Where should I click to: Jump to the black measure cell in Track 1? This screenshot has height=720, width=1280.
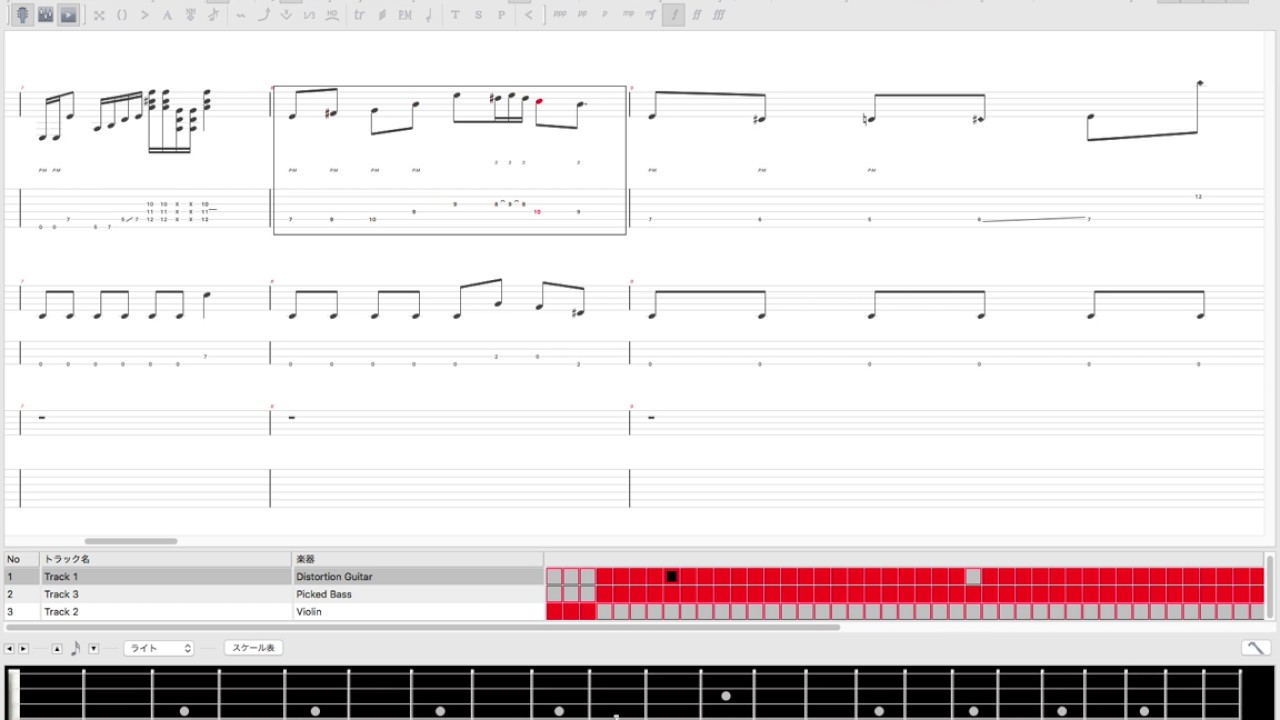pos(672,577)
